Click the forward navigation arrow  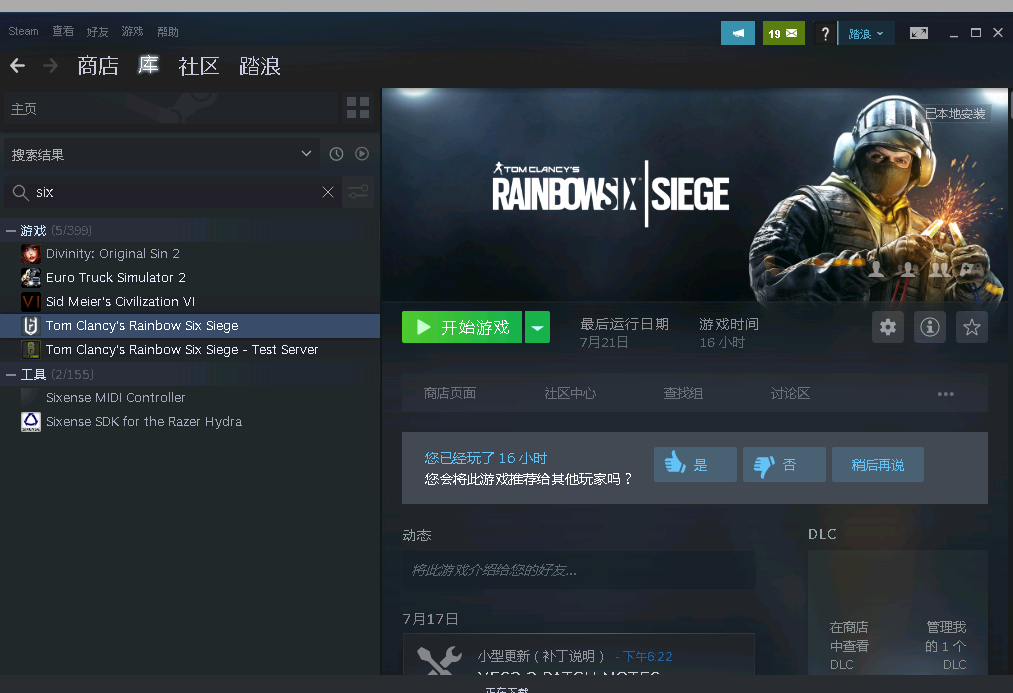coord(50,65)
